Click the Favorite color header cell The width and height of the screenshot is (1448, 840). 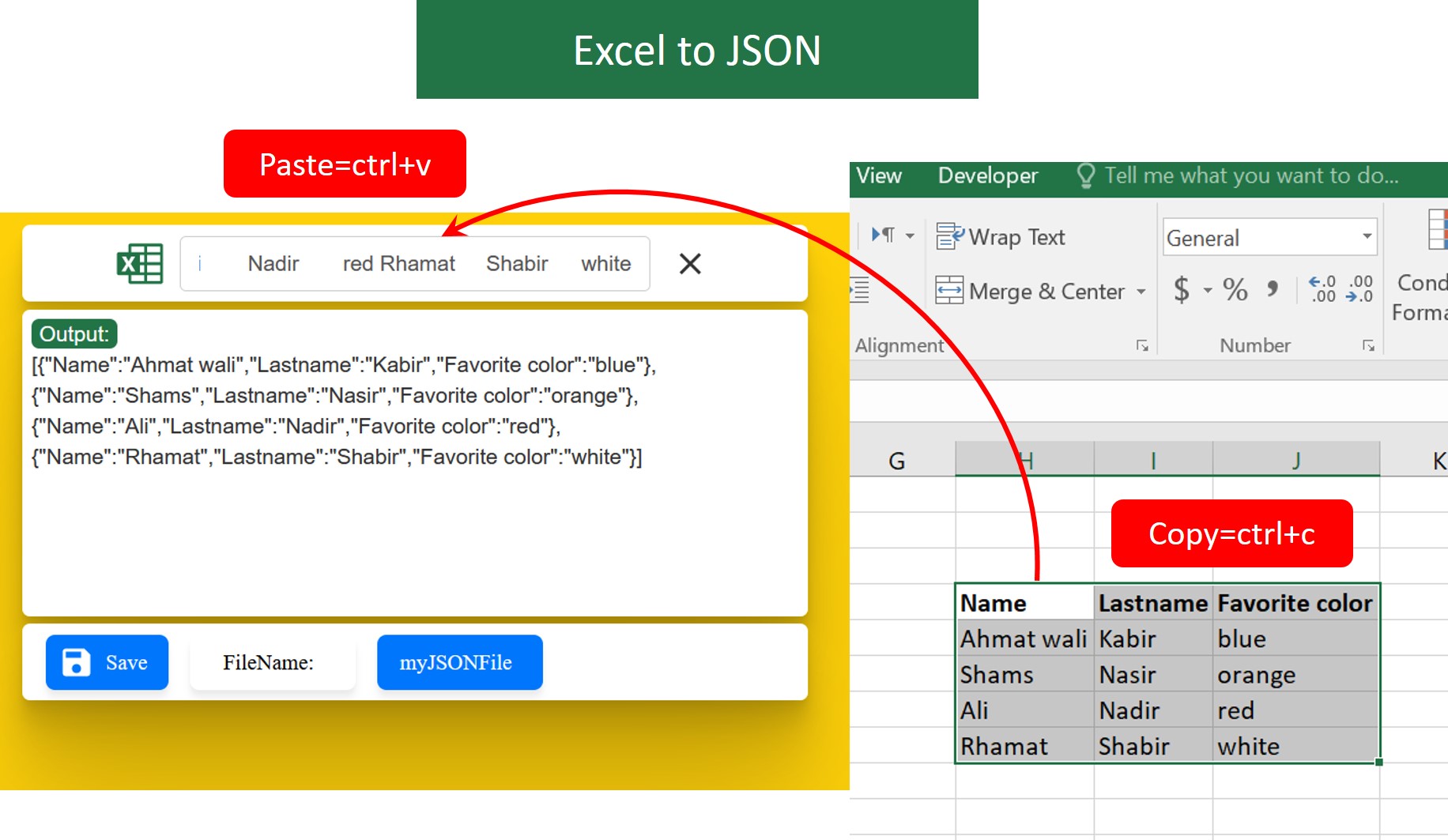click(x=1296, y=603)
